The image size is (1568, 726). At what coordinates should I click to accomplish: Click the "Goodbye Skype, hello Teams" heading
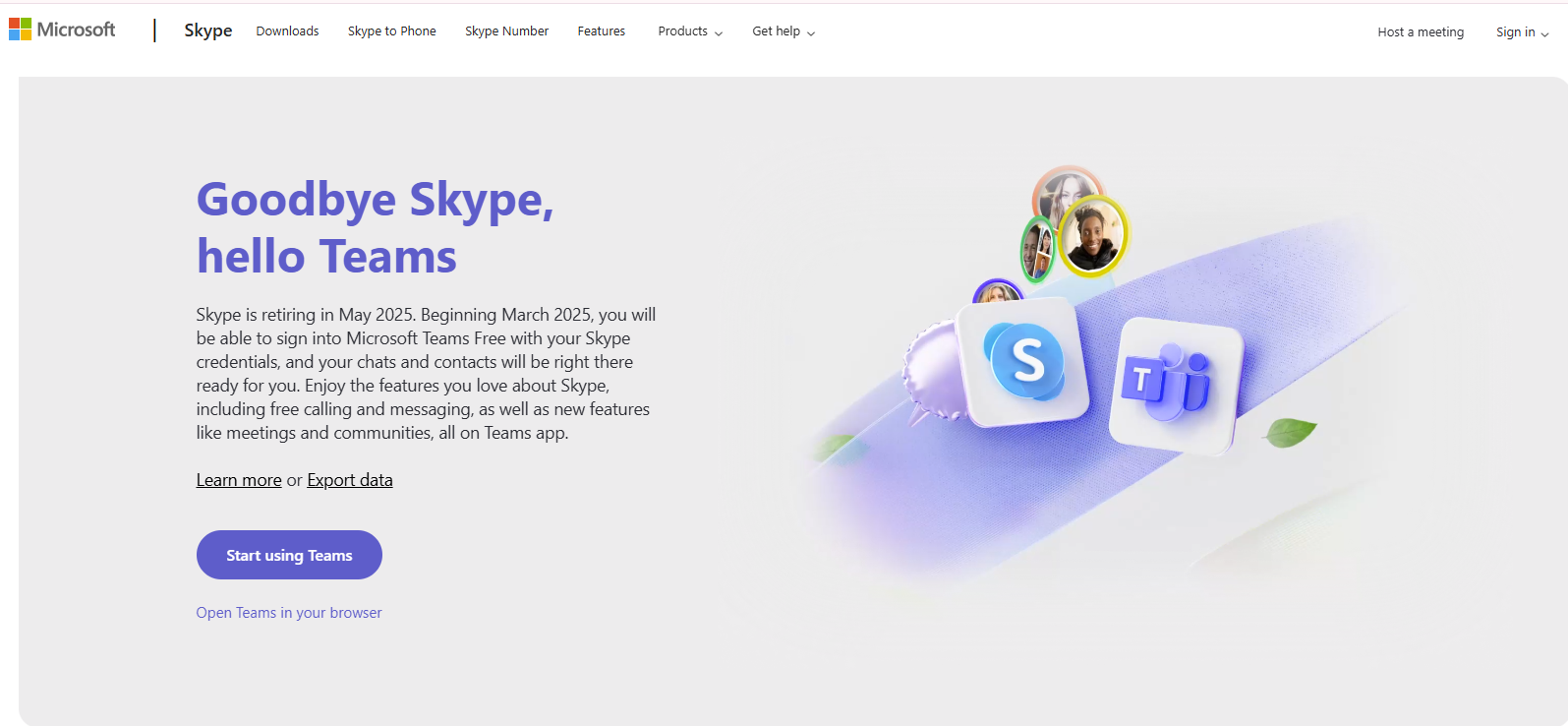pyautogui.click(x=376, y=227)
